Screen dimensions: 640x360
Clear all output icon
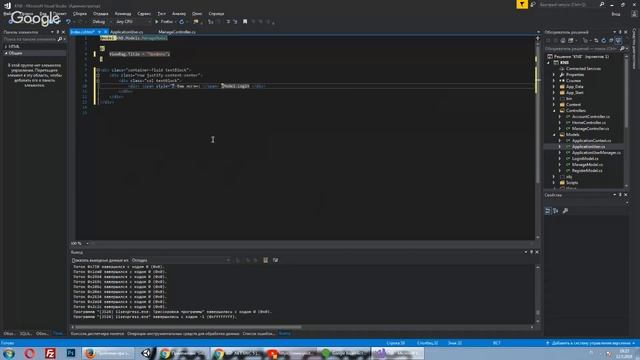tap(265, 260)
